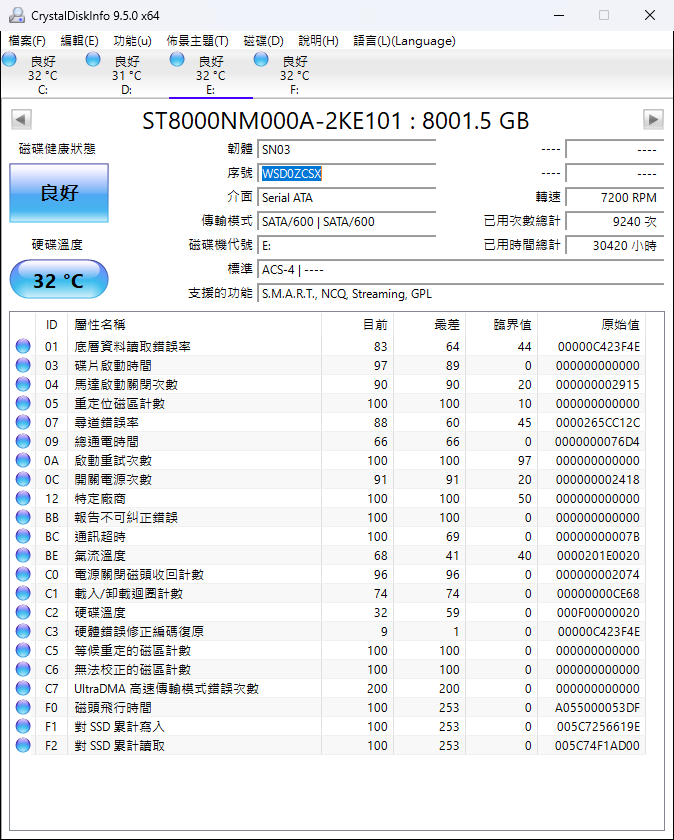Viewport: 674px width, 840px height.
Task: Select the 氣流溫度 attribute name
Action: click(100, 556)
